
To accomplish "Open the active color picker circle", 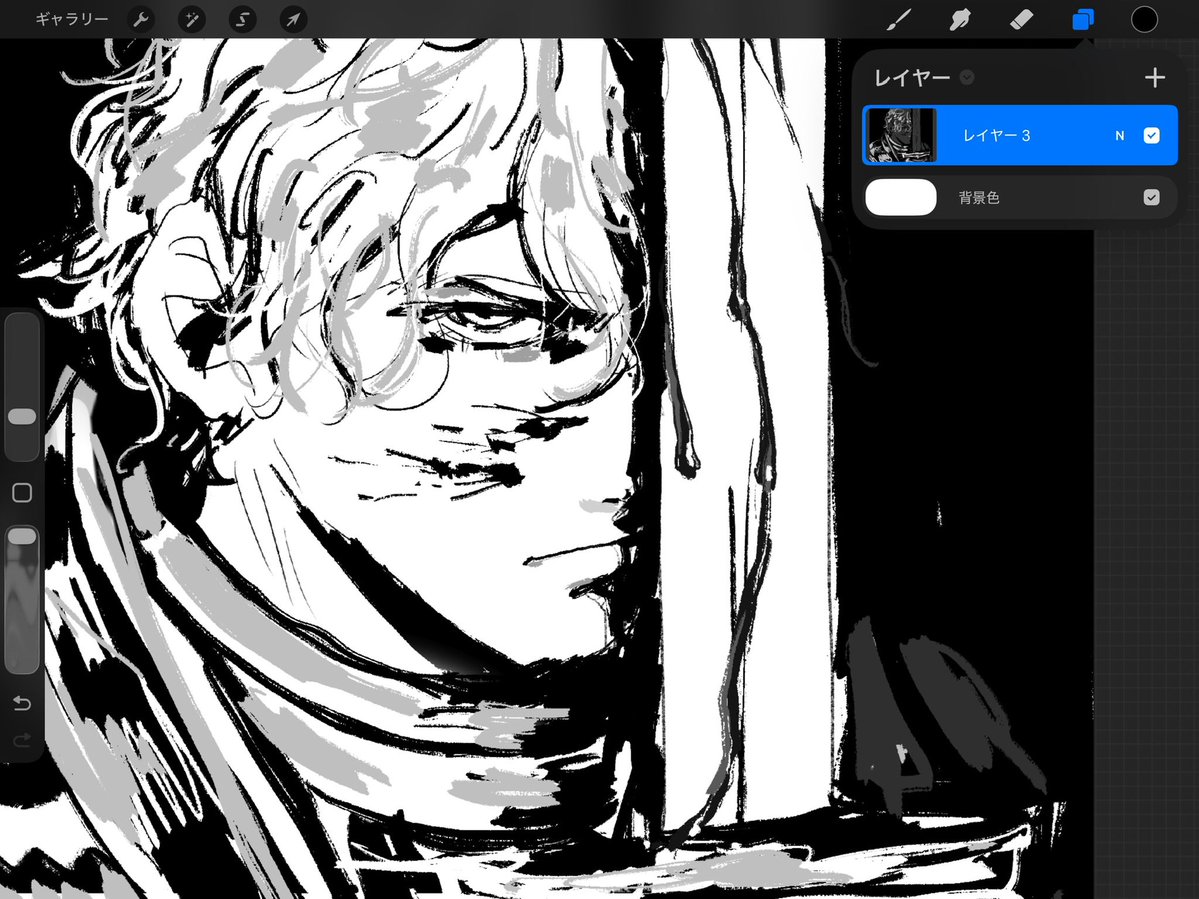I will [1144, 20].
